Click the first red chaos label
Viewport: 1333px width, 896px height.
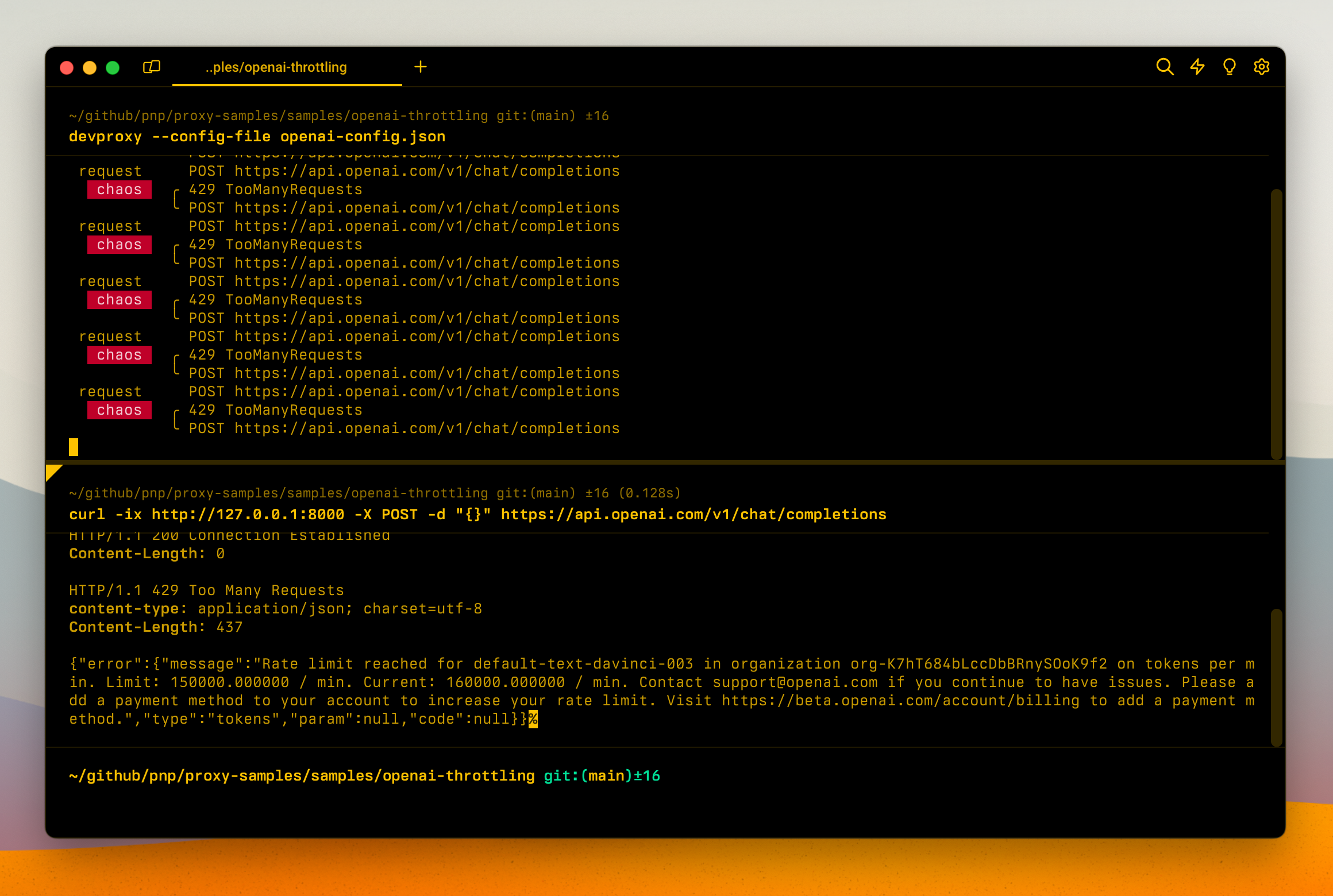click(119, 190)
